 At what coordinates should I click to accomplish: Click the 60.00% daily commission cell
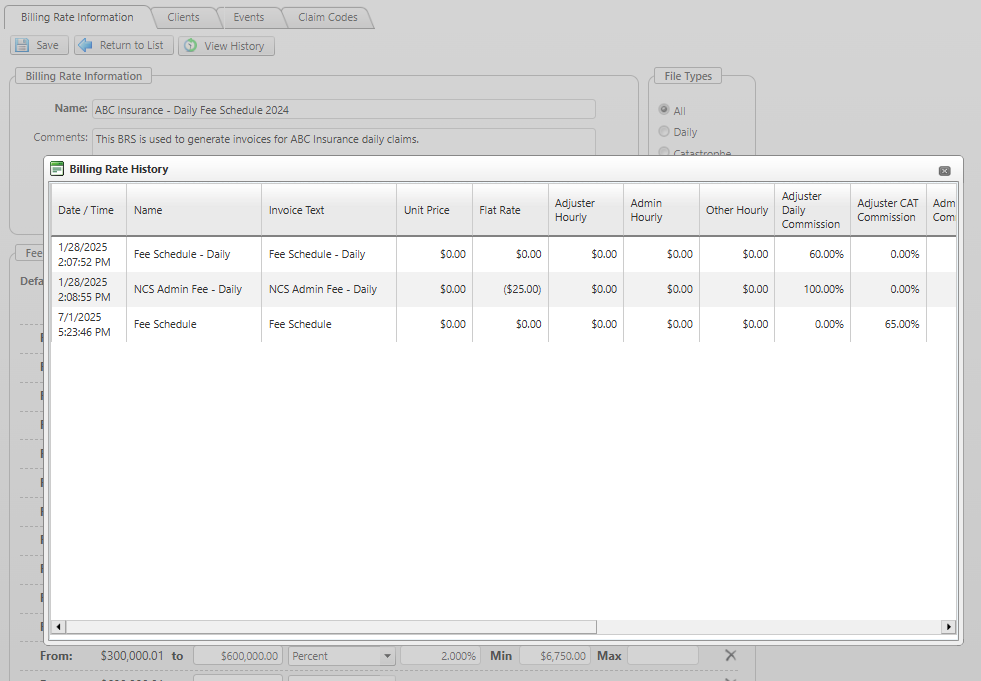click(813, 255)
